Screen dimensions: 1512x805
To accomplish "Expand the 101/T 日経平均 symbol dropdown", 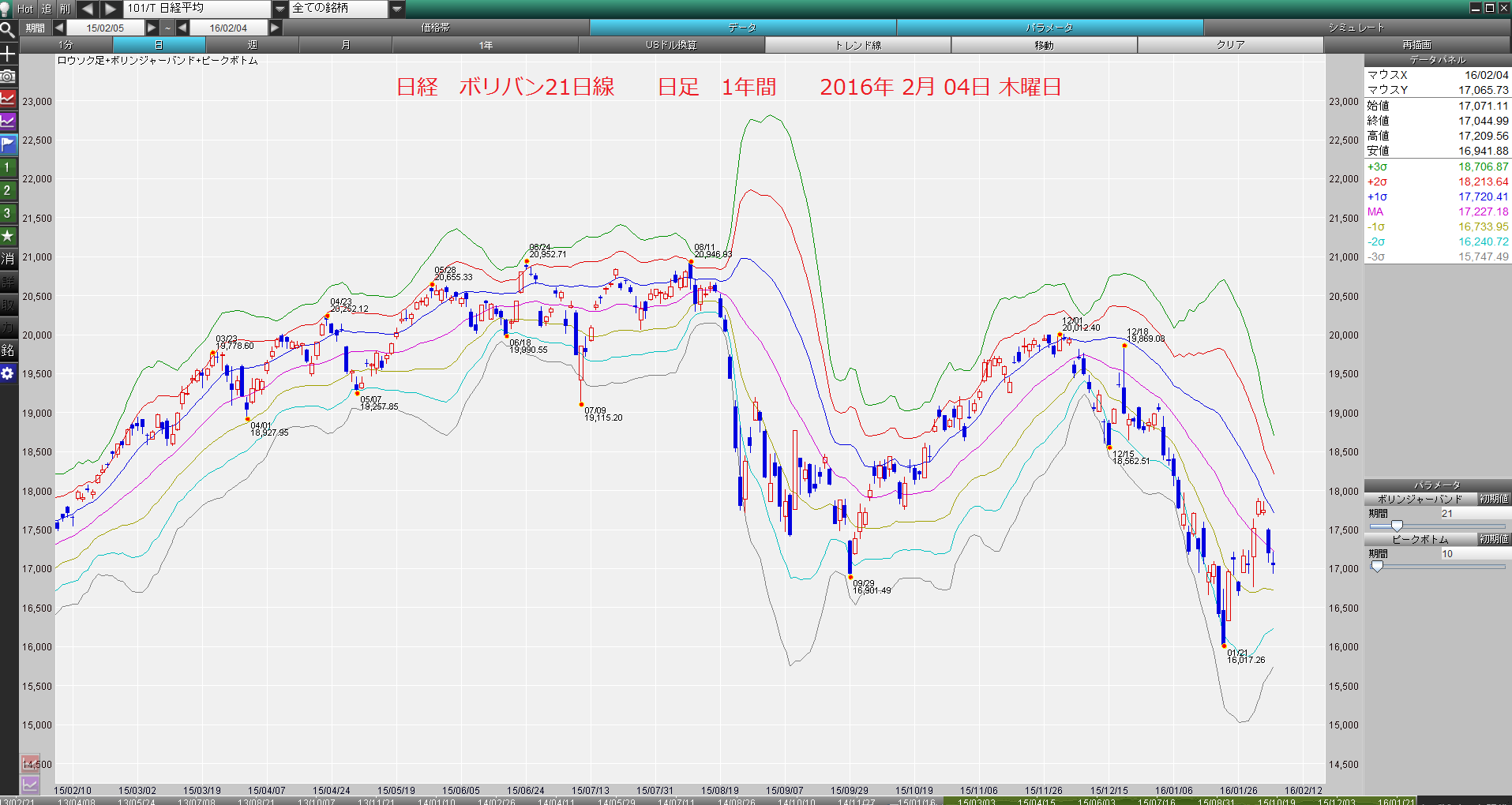I will click(x=280, y=9).
